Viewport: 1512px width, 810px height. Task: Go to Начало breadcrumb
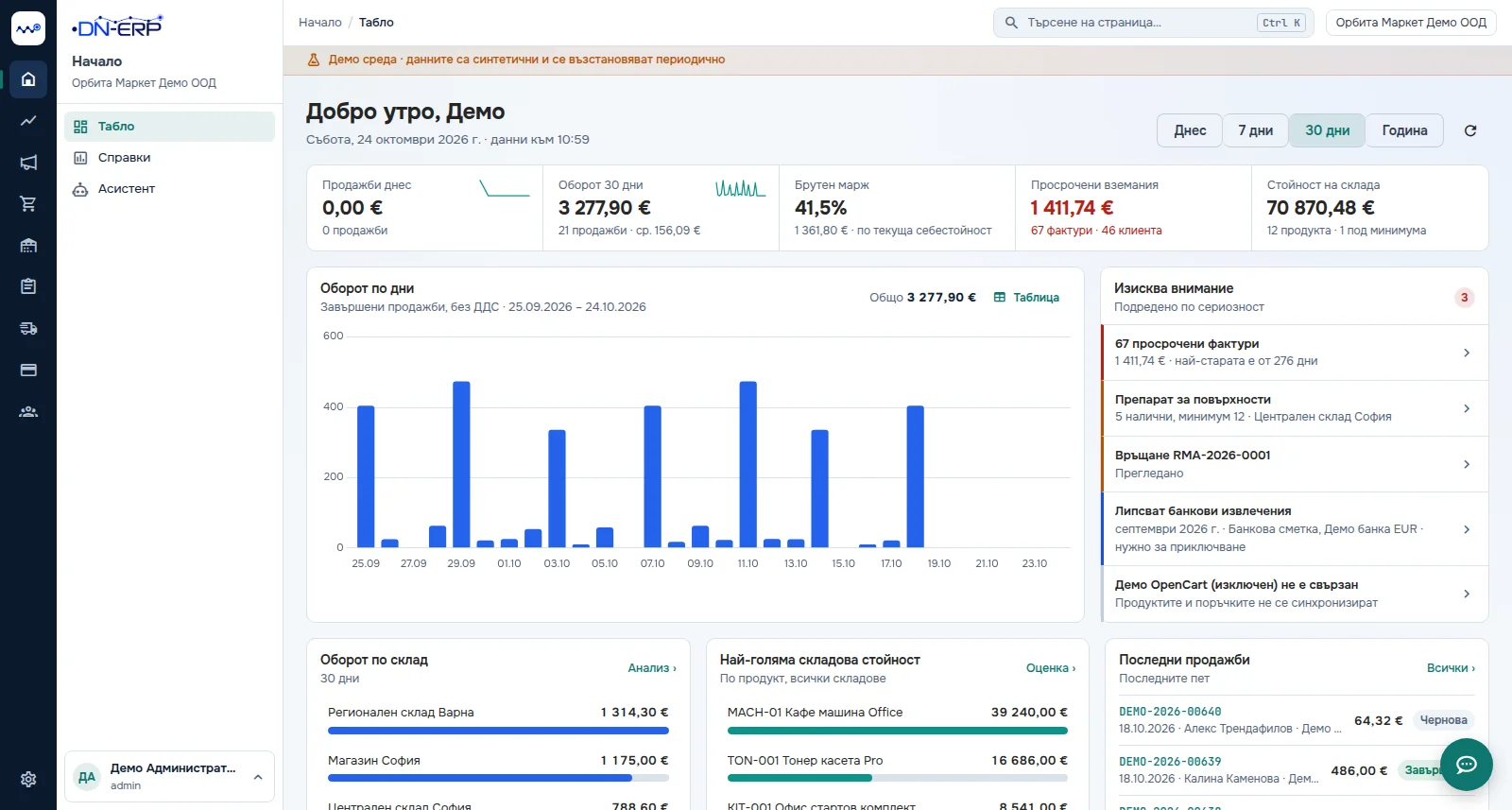[320, 23]
